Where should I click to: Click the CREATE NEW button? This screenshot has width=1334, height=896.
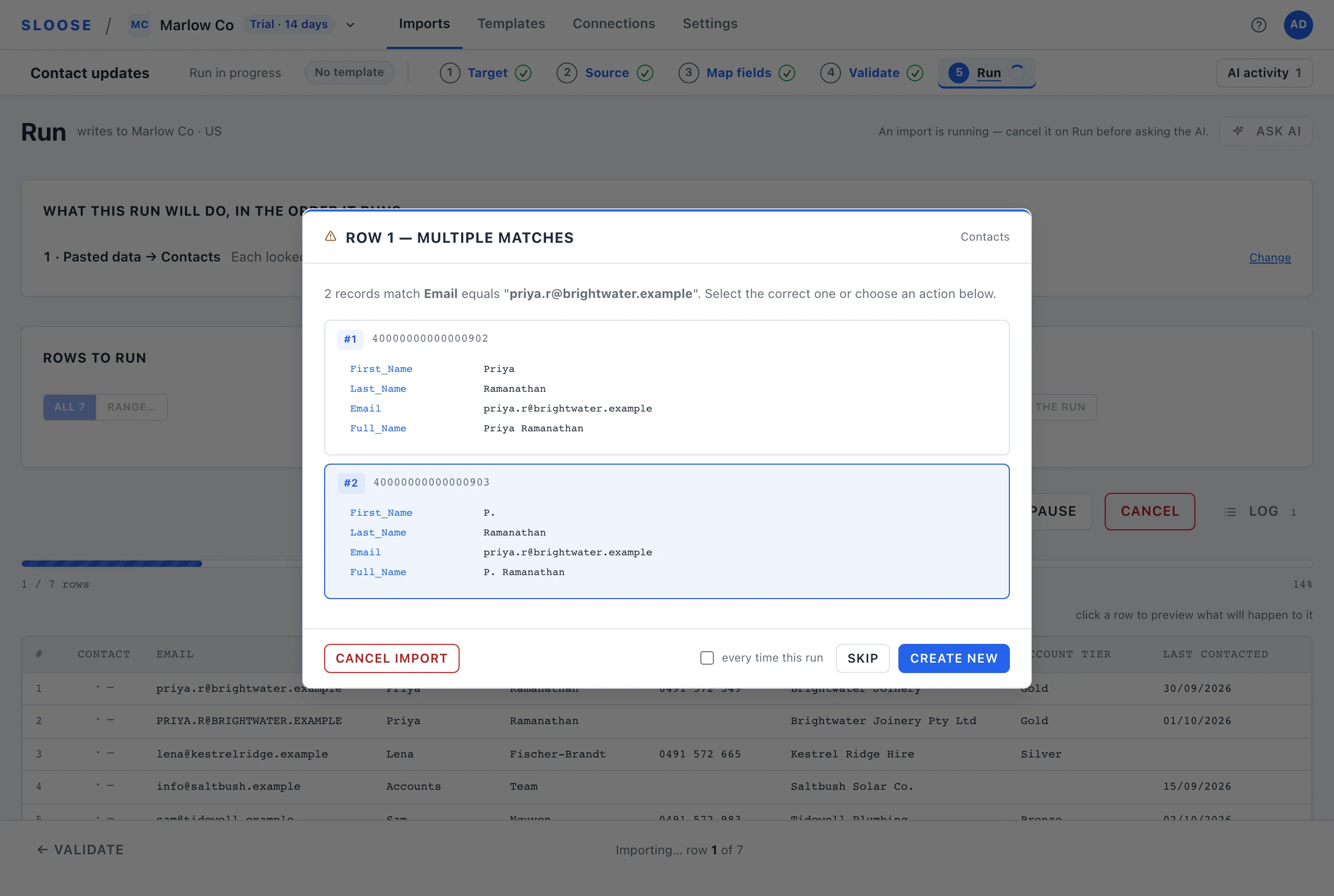click(x=954, y=658)
